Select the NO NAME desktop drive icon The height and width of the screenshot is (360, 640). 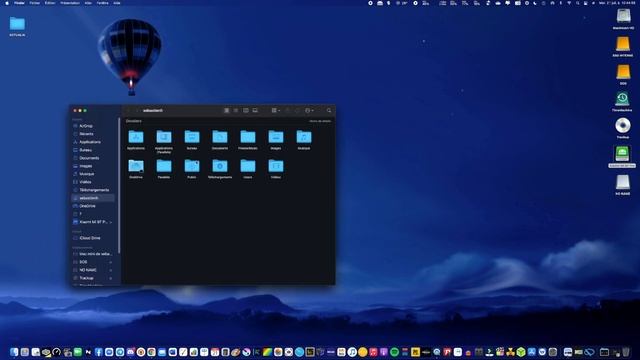[623, 185]
